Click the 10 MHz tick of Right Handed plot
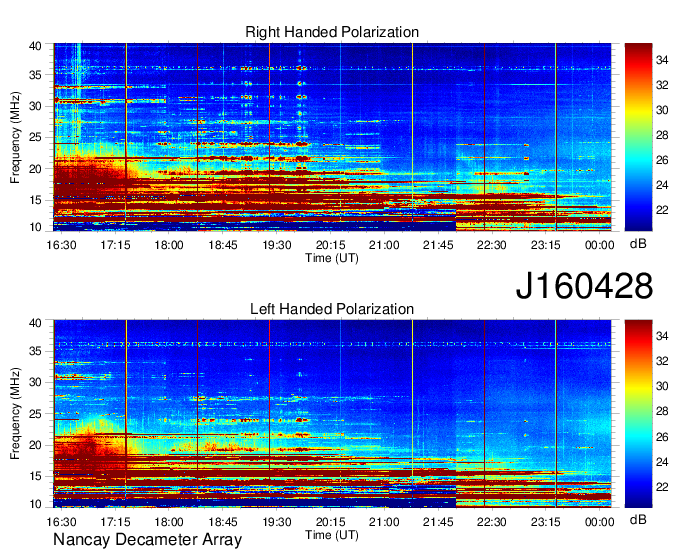This screenshot has width=680, height=552. (x=35, y=227)
